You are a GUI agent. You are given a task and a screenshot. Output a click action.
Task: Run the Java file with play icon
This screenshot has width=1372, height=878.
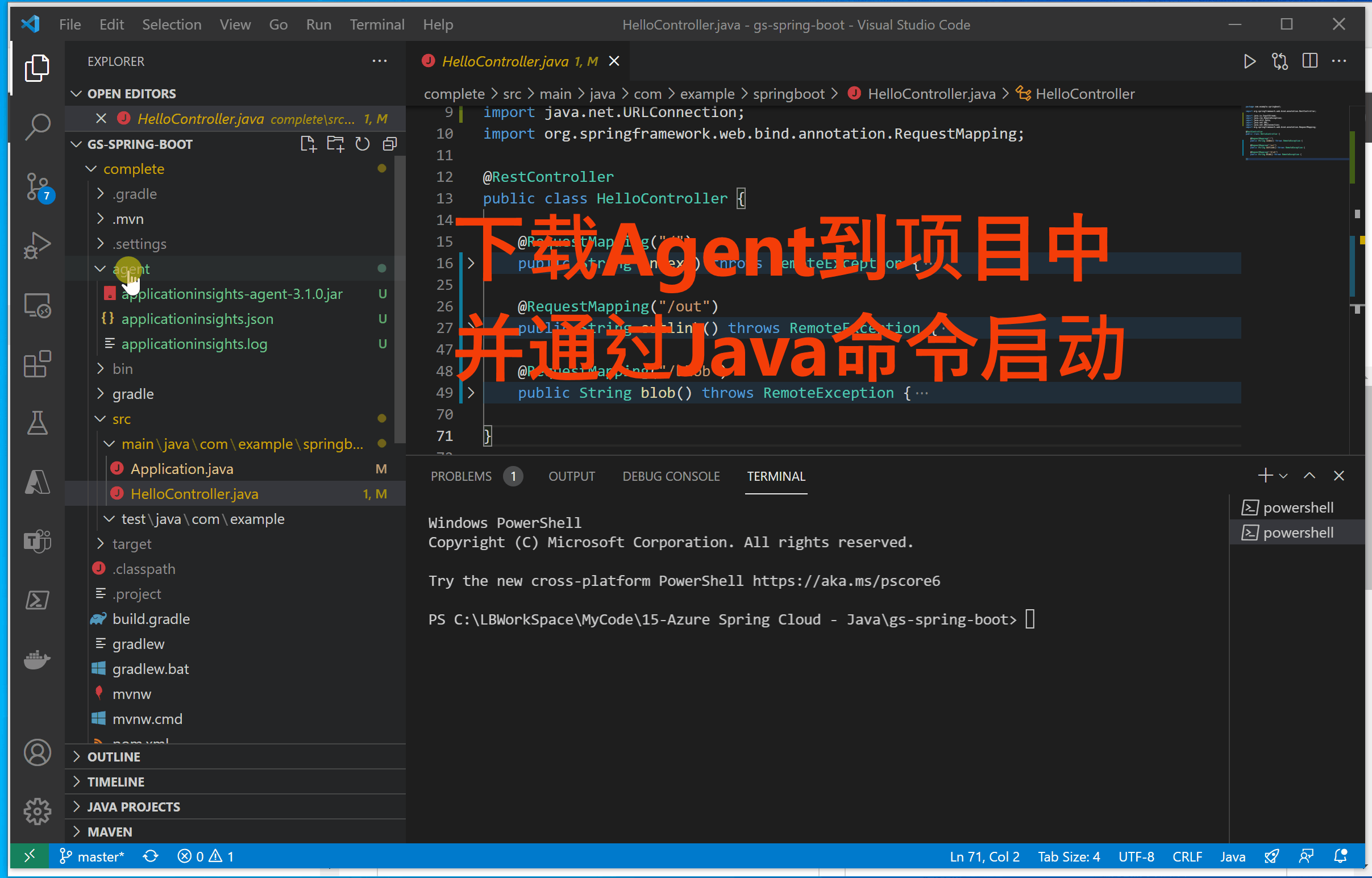pos(1249,61)
